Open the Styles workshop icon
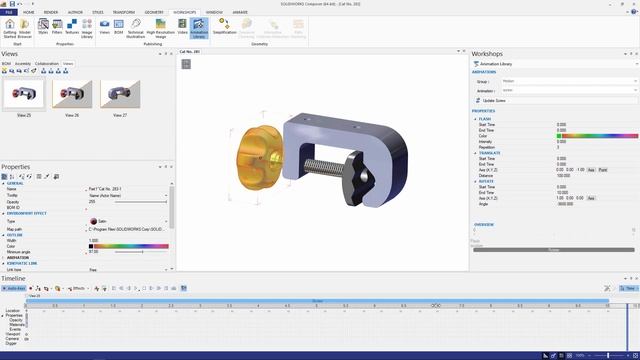The height and width of the screenshot is (360, 640). point(43,27)
